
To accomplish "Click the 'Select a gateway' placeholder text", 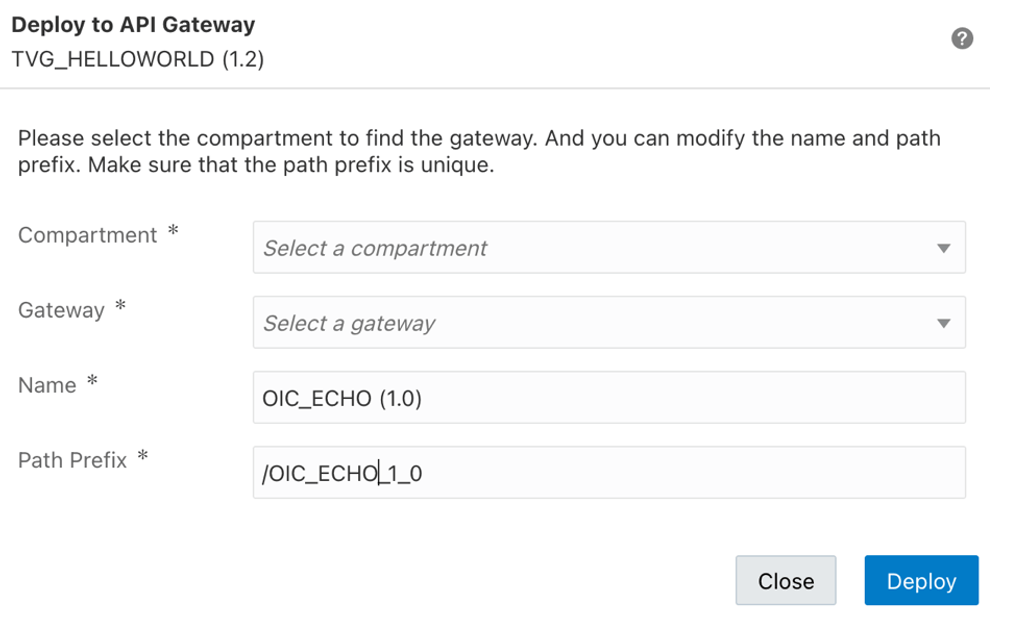I will pos(349,323).
